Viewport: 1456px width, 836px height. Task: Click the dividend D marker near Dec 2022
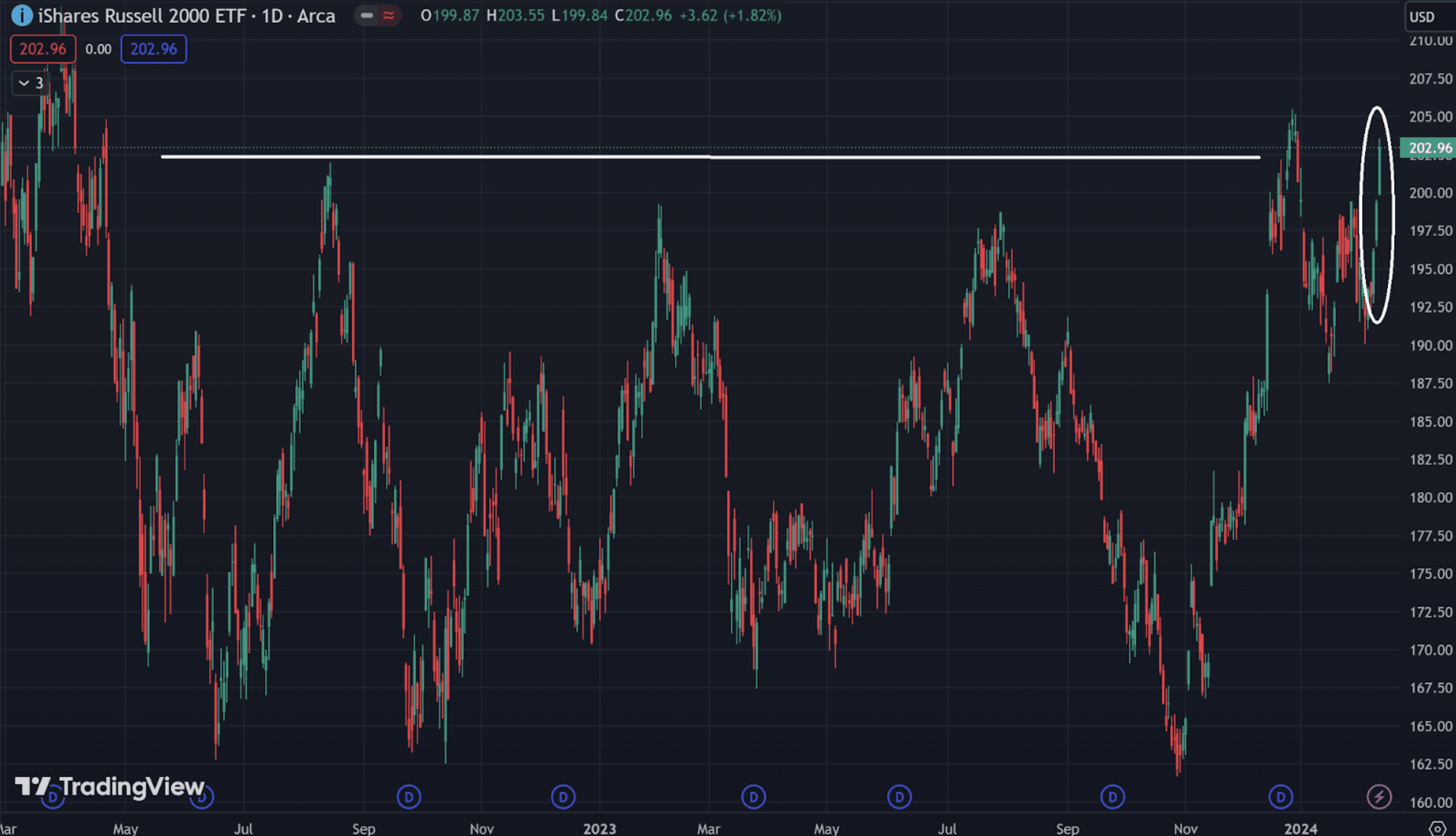tap(563, 797)
